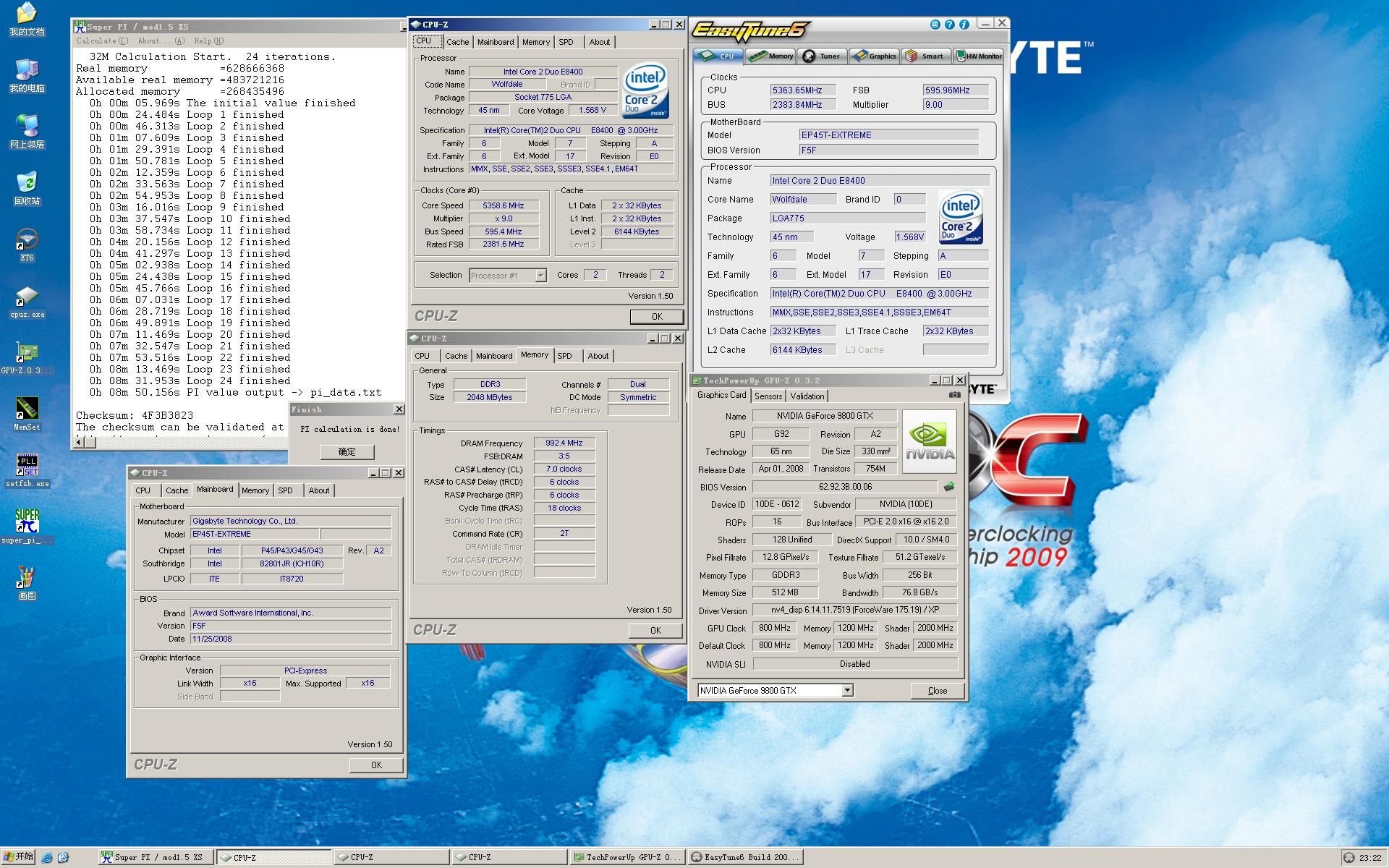Image resolution: width=1389 pixels, height=868 pixels.
Task: Click the EasyTune6 info icon
Action: [x=964, y=25]
